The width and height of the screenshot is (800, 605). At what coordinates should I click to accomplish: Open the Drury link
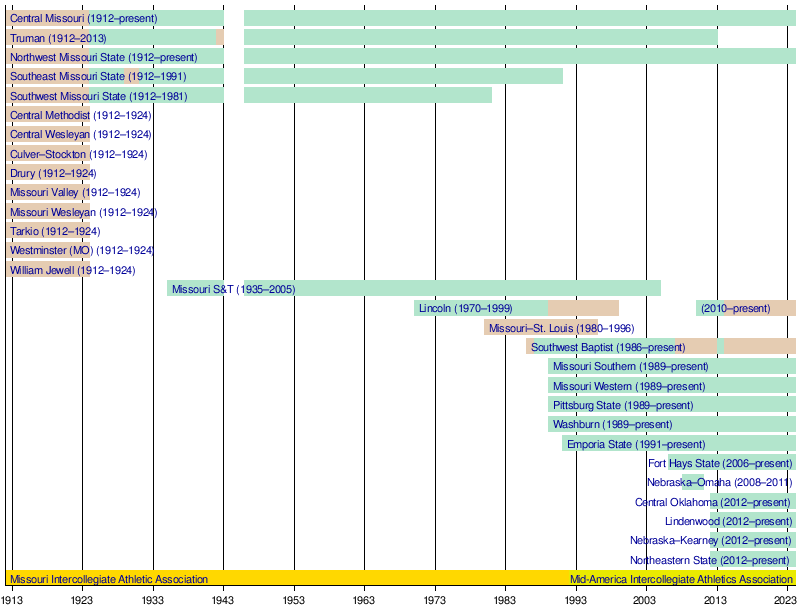[x=23, y=173]
